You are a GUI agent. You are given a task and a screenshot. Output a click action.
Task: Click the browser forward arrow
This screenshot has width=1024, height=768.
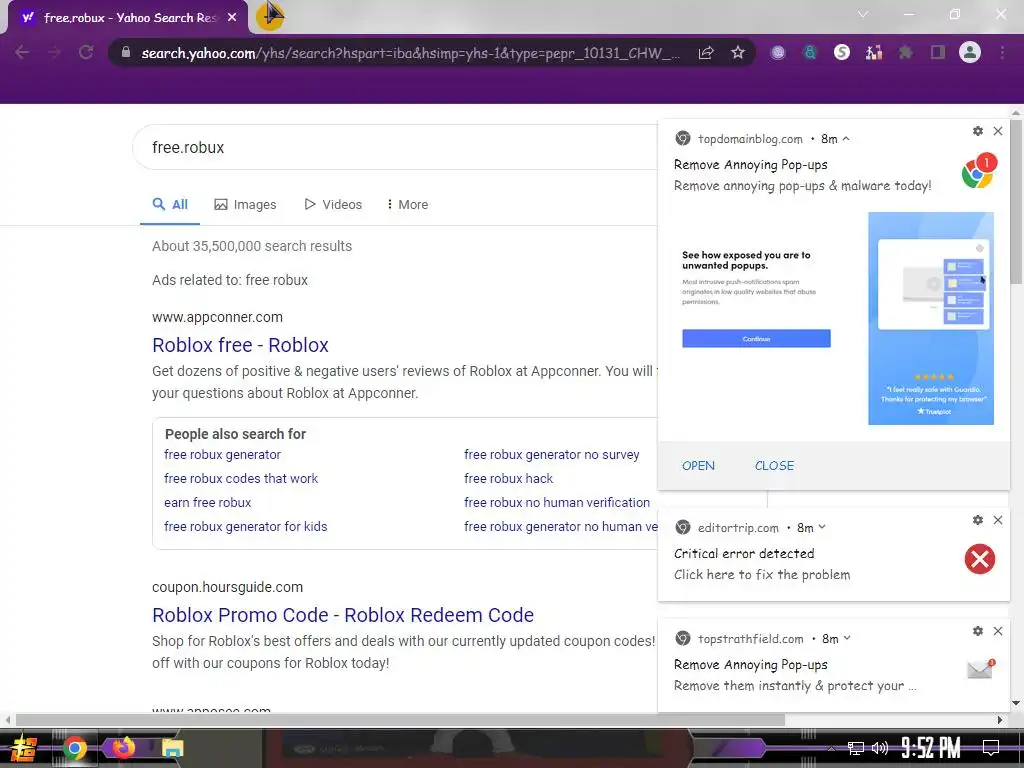54,52
